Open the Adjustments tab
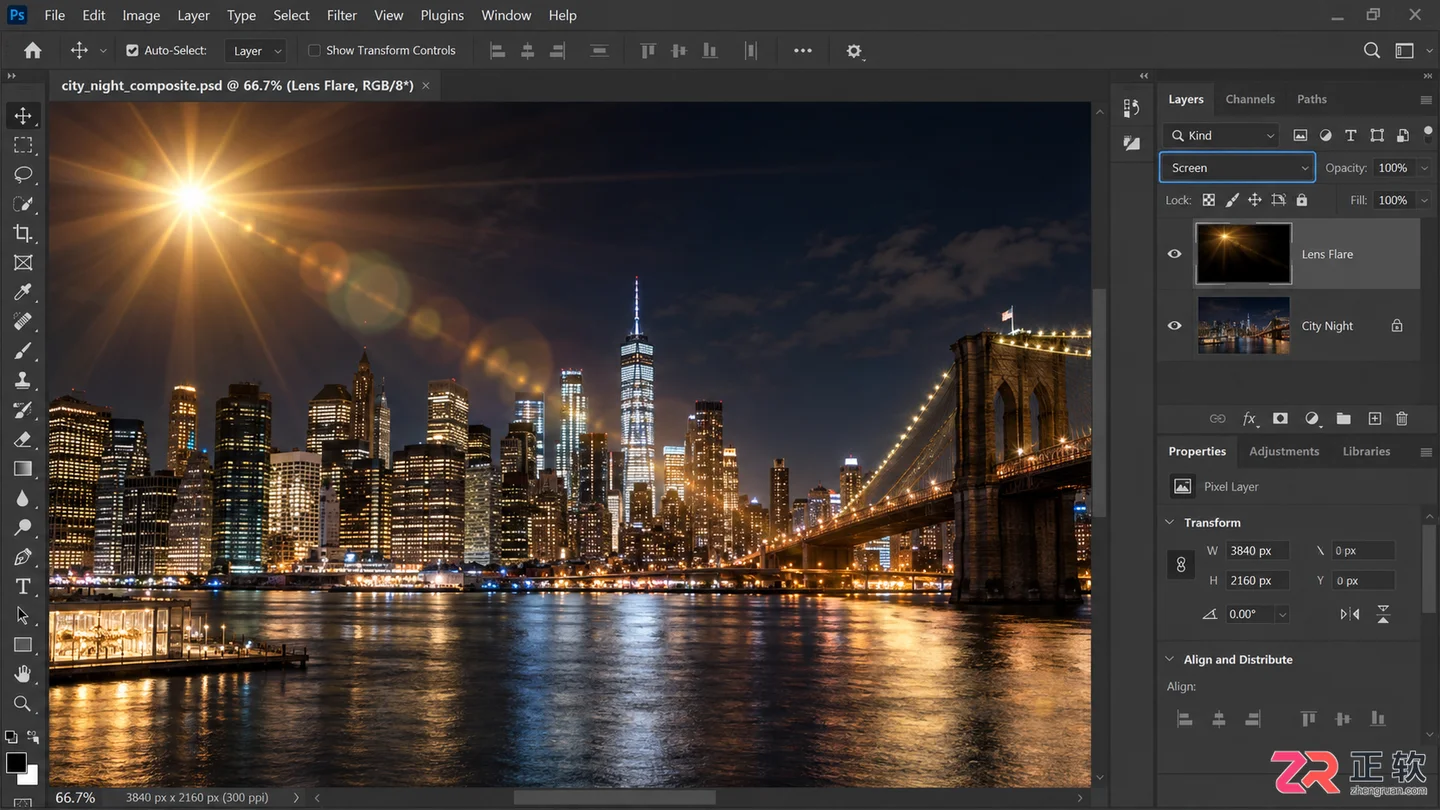1440x810 pixels. 1284,451
